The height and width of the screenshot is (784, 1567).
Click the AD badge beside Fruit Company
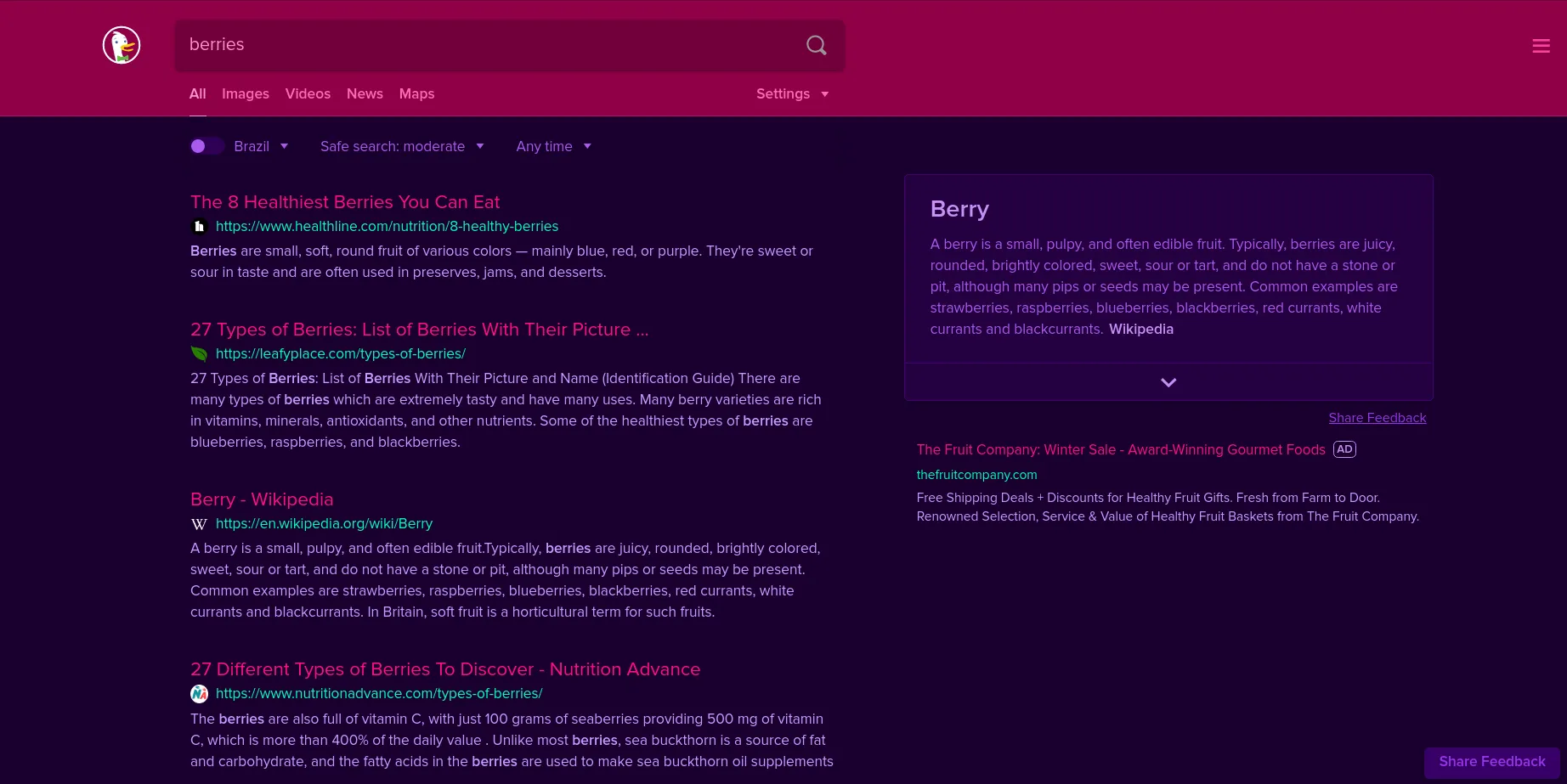(x=1344, y=449)
